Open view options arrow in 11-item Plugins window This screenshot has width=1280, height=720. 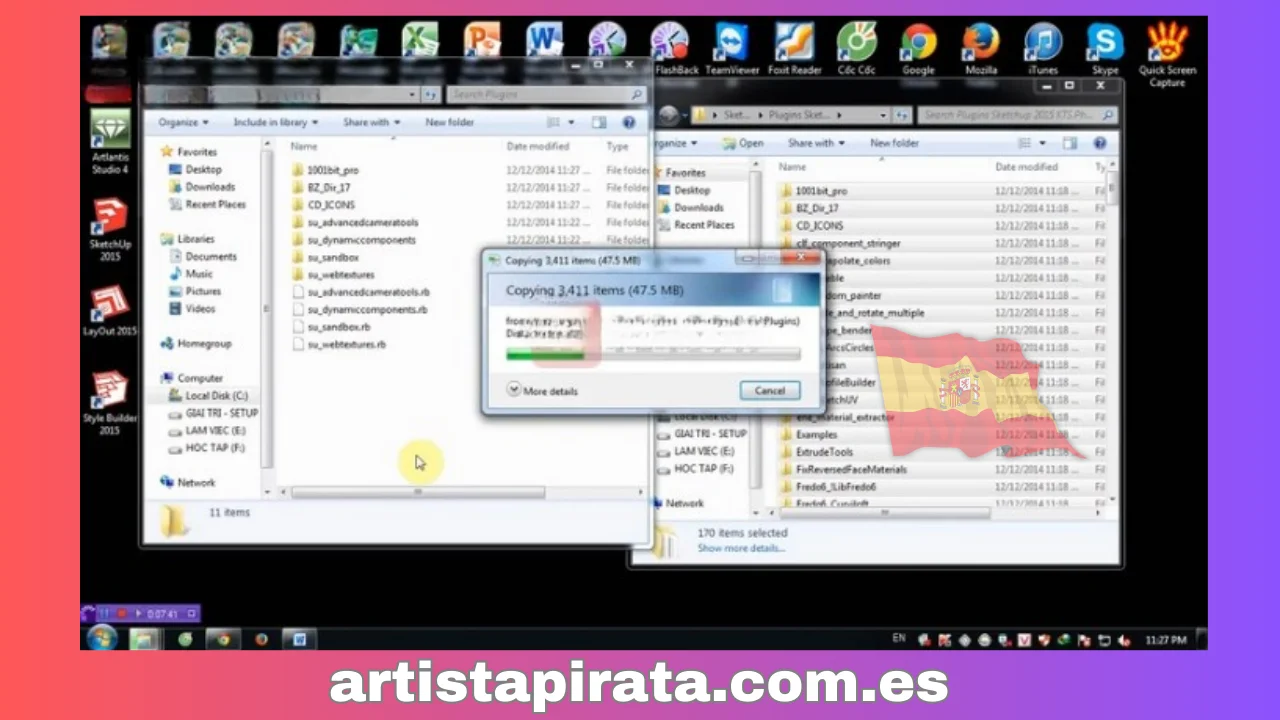click(569, 122)
